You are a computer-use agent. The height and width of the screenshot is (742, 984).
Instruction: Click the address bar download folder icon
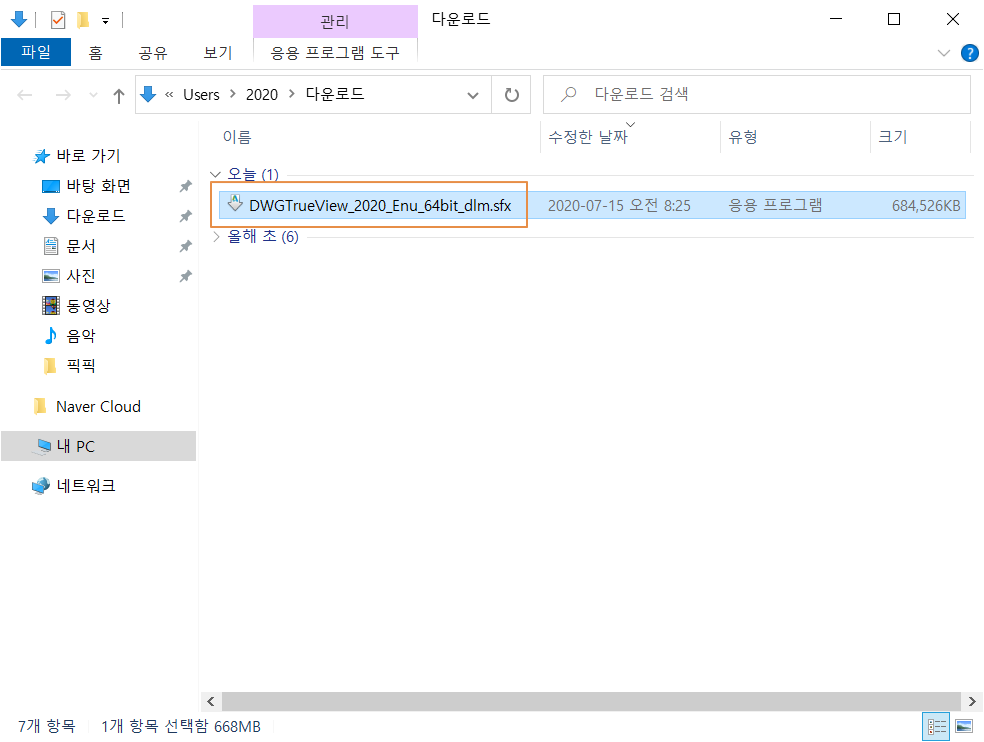click(148, 94)
